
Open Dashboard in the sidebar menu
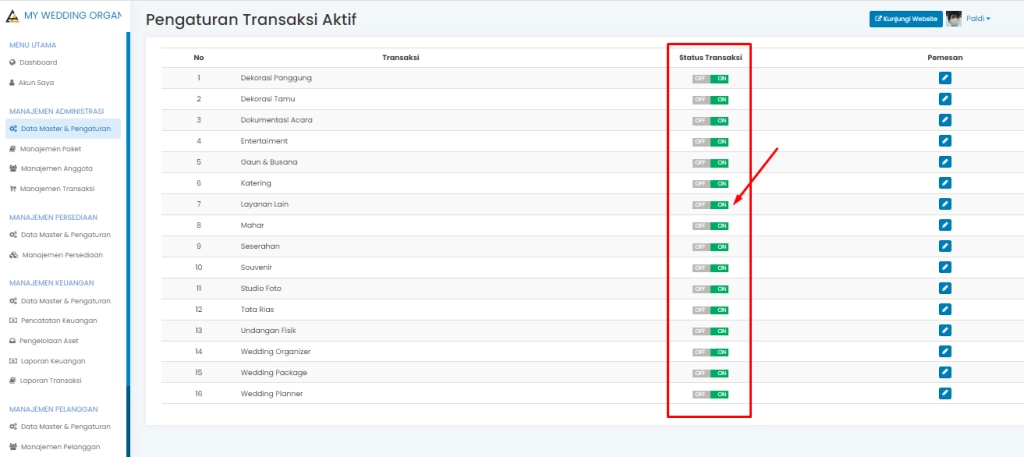pyautogui.click(x=38, y=62)
